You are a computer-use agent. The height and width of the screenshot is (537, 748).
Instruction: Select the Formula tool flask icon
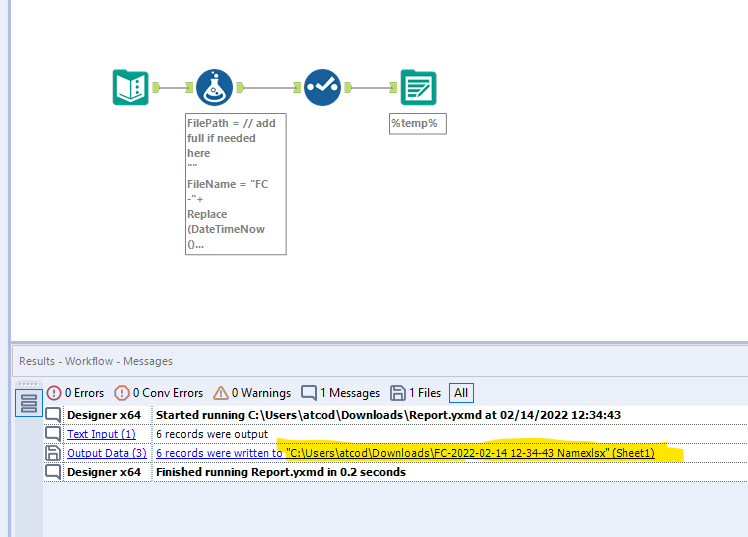(215, 87)
